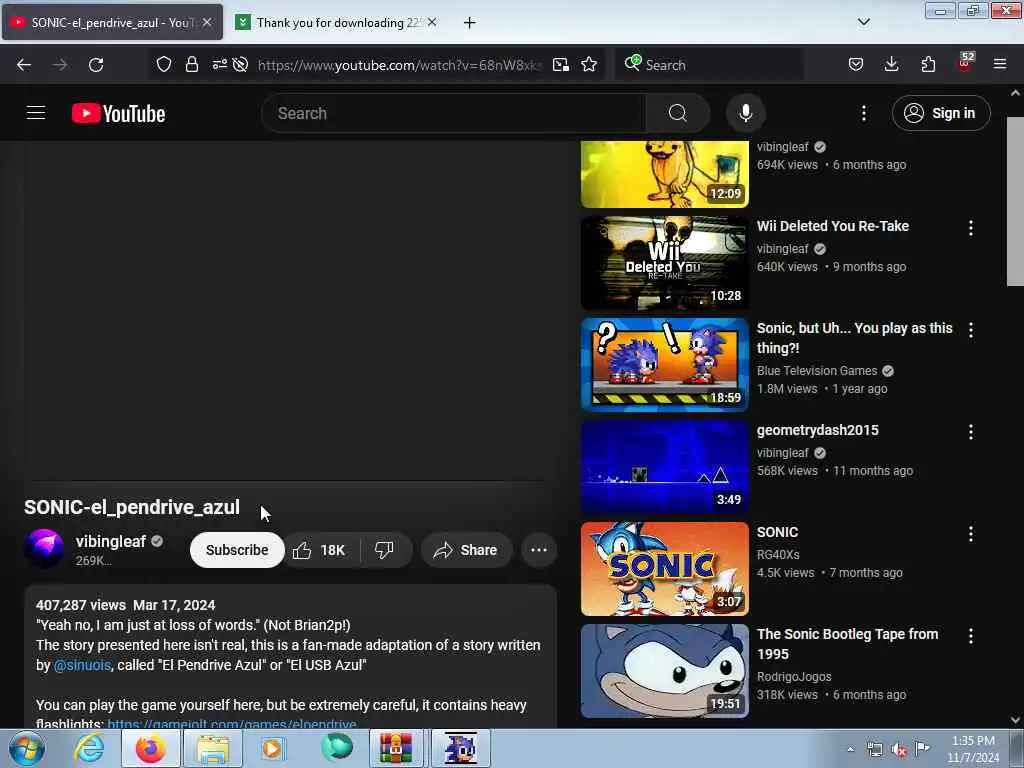Visit vibingleaf channel name under video
The width and height of the screenshot is (1024, 768).
[111, 541]
